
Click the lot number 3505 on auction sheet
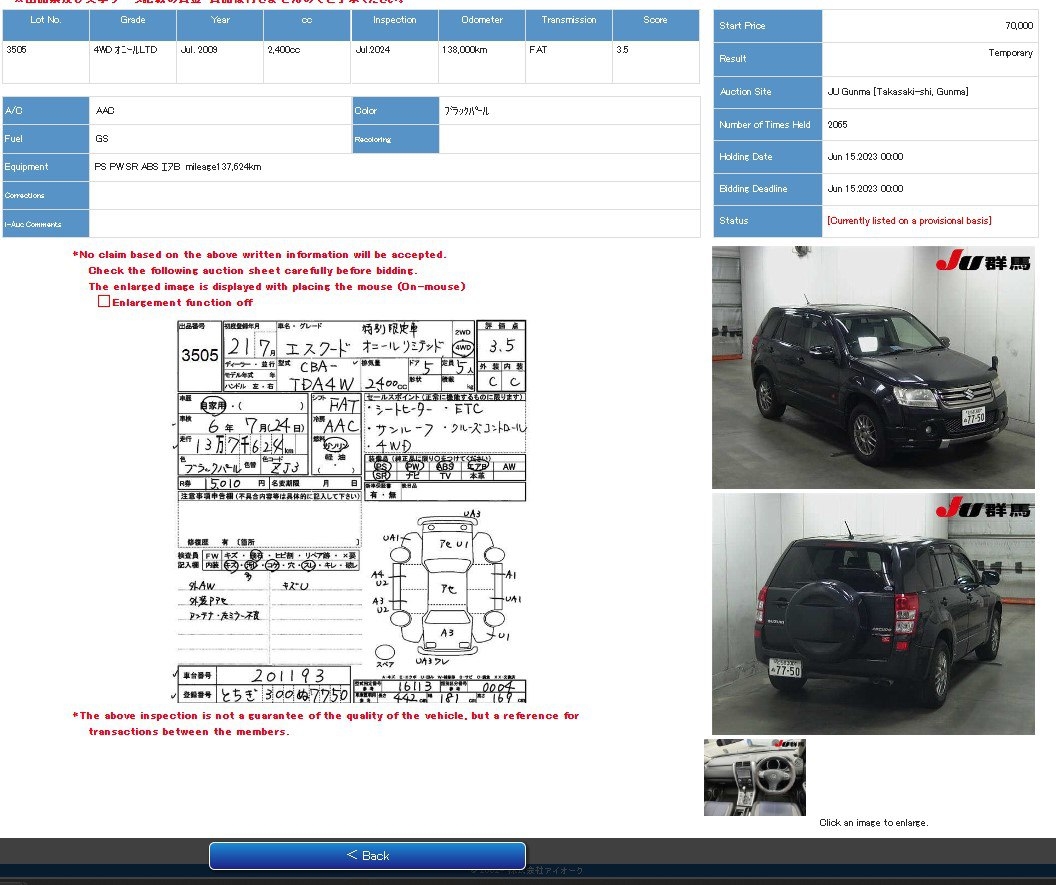[200, 355]
